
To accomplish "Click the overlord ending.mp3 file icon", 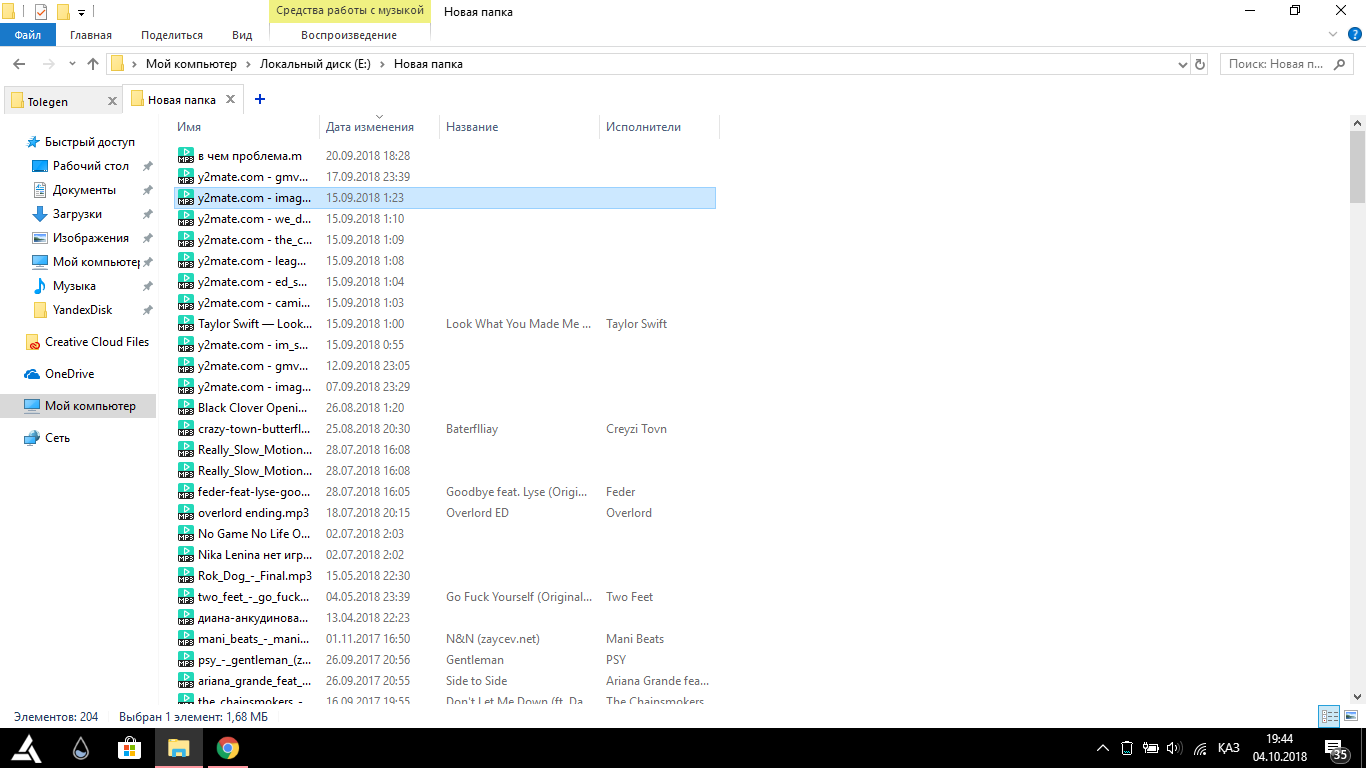I will [185, 513].
